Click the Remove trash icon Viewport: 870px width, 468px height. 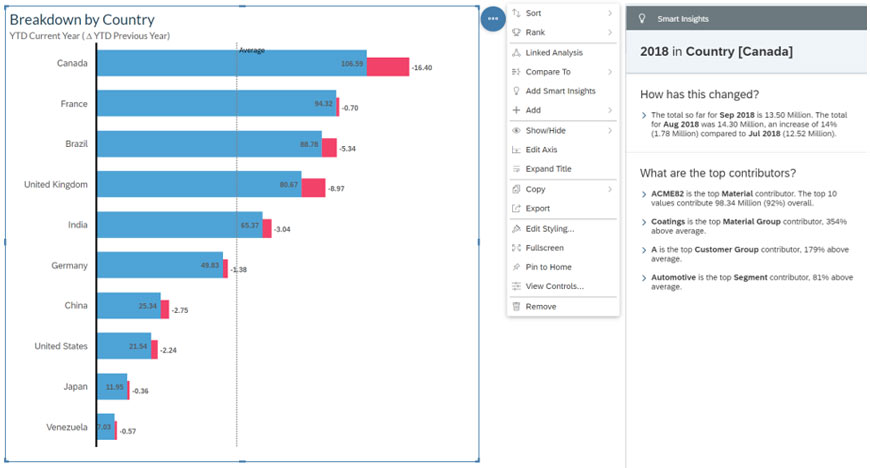[516, 306]
